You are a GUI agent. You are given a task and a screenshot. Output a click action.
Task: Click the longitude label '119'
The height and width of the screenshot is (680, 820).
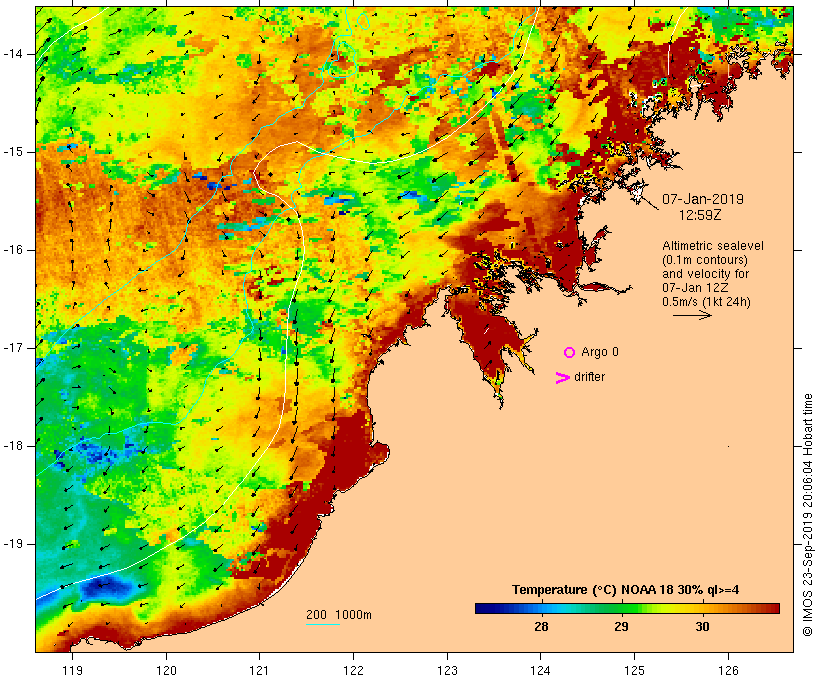pyautogui.click(x=72, y=670)
